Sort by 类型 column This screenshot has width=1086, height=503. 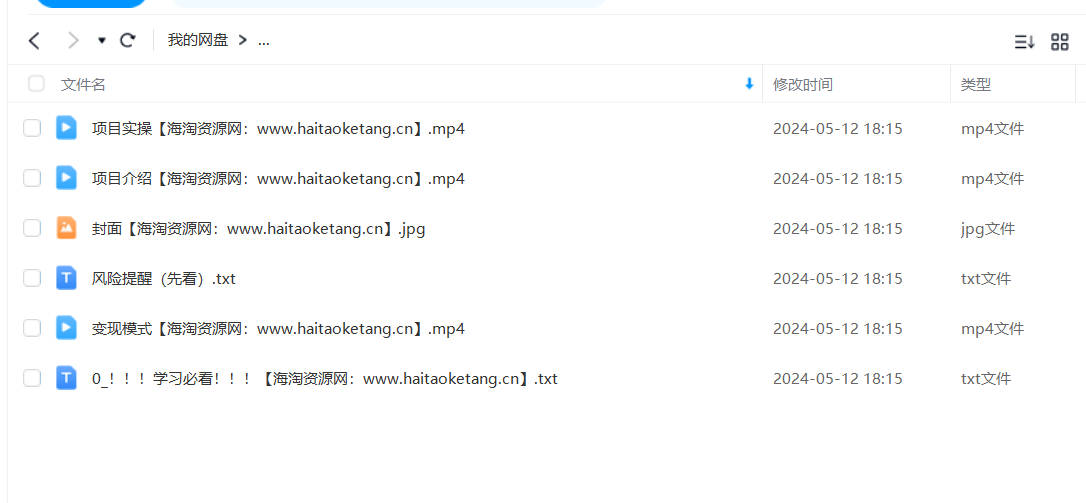point(975,85)
